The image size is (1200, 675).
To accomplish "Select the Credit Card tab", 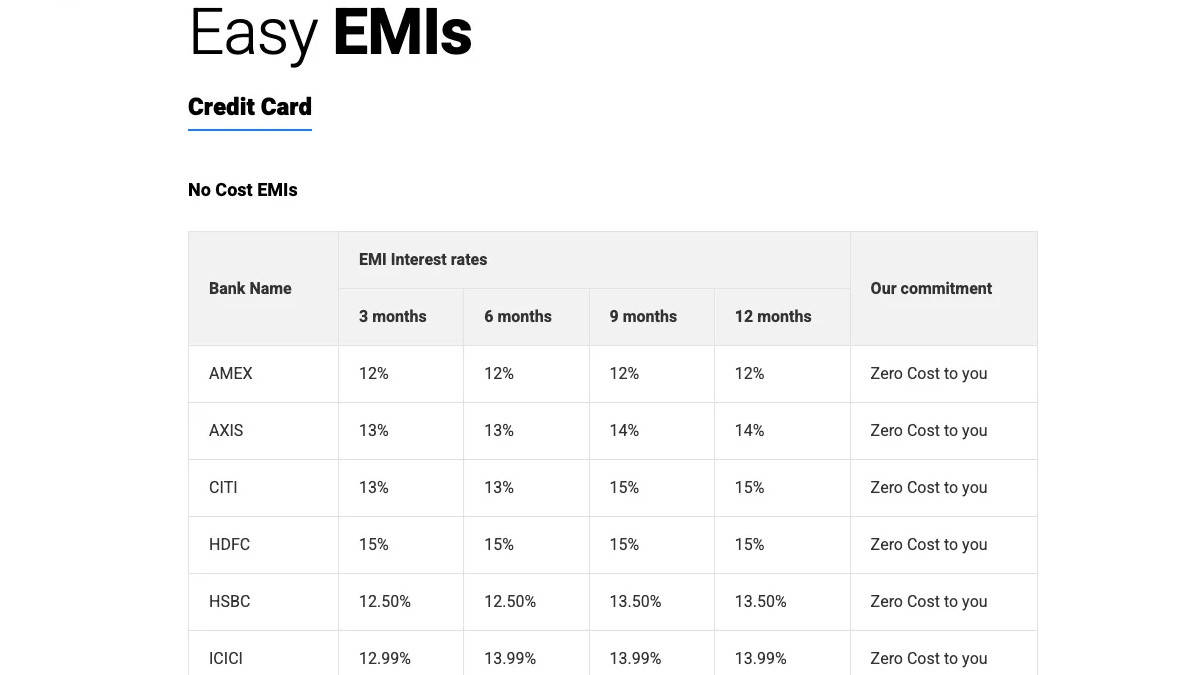I will tap(250, 107).
